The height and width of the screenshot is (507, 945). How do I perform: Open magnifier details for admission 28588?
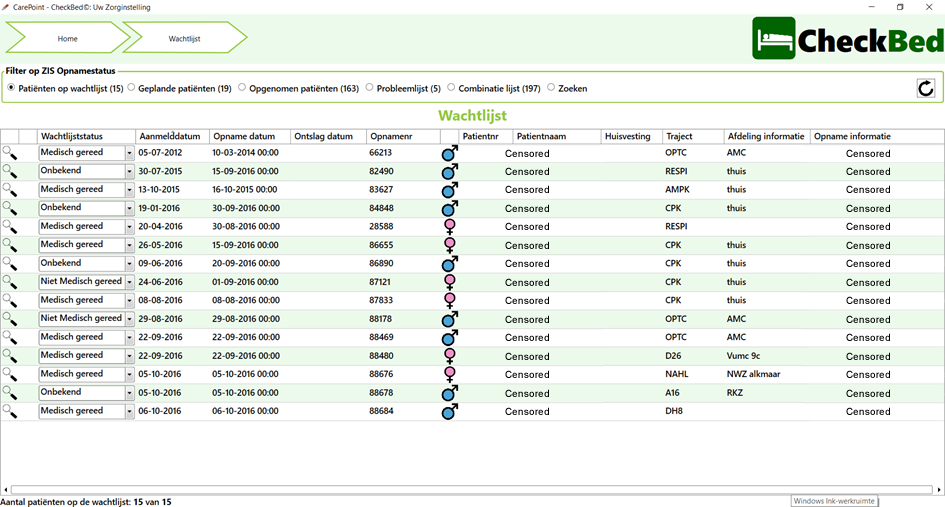coord(10,227)
